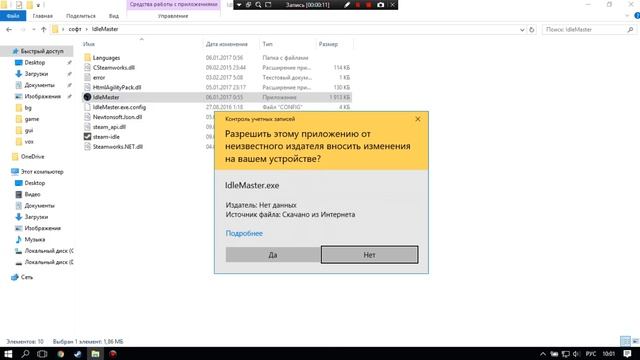Click the steam-idle application icon

click(x=87, y=137)
